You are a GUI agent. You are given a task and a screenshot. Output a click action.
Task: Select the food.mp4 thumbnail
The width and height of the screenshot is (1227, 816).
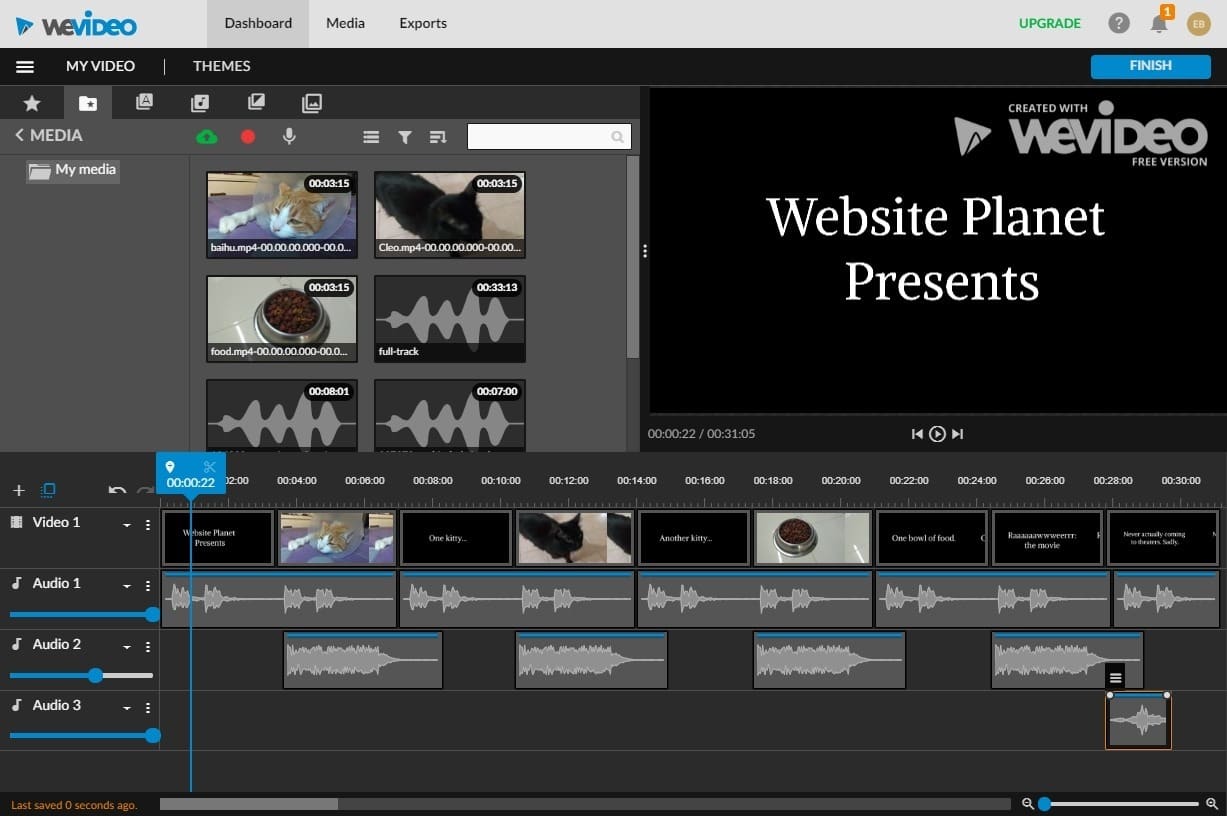282,319
